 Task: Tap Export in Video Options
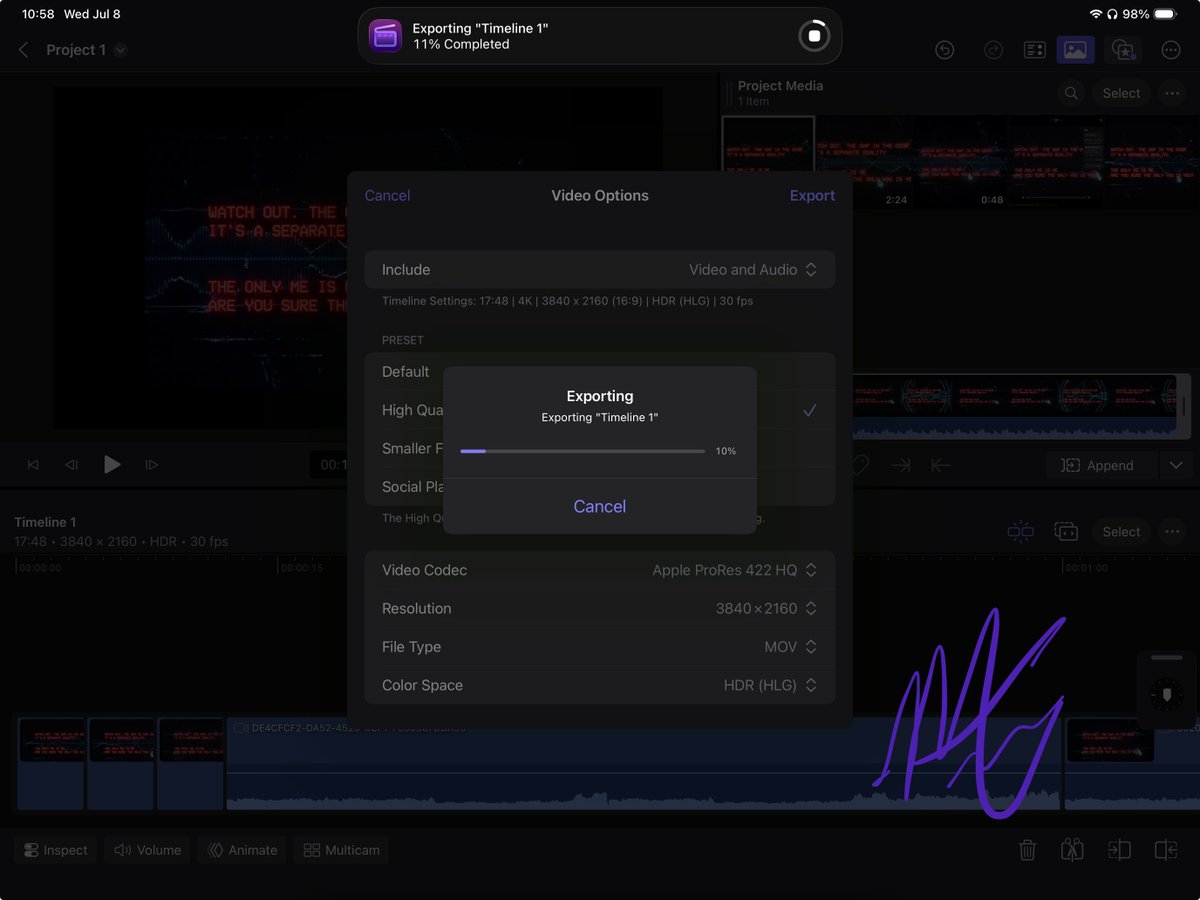tap(812, 195)
